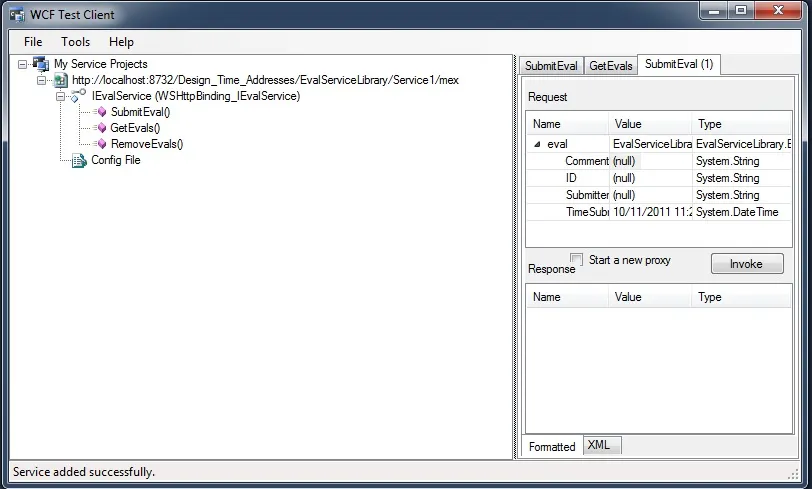
Task: Click the Request grid Value column header
Action: [x=650, y=124]
